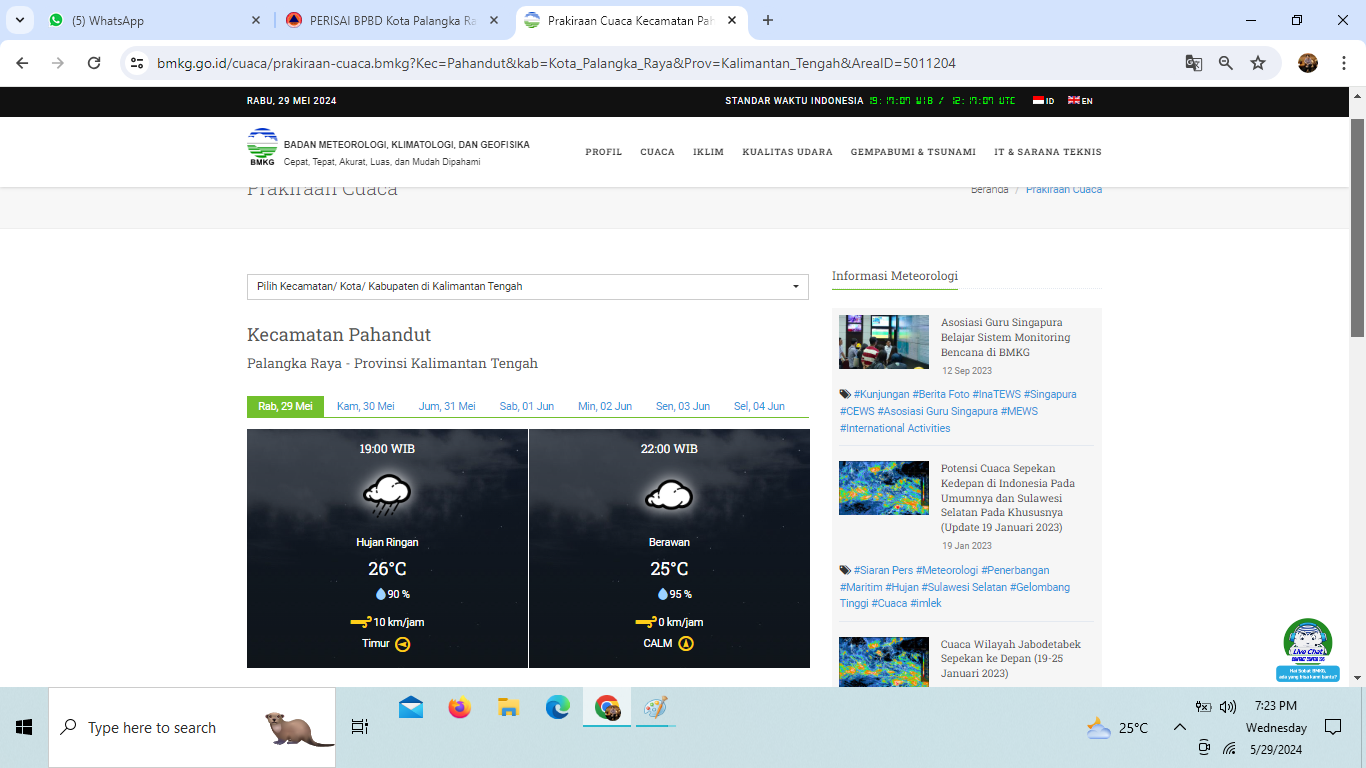Click the #Siaran Pers hashtag link

(883, 570)
